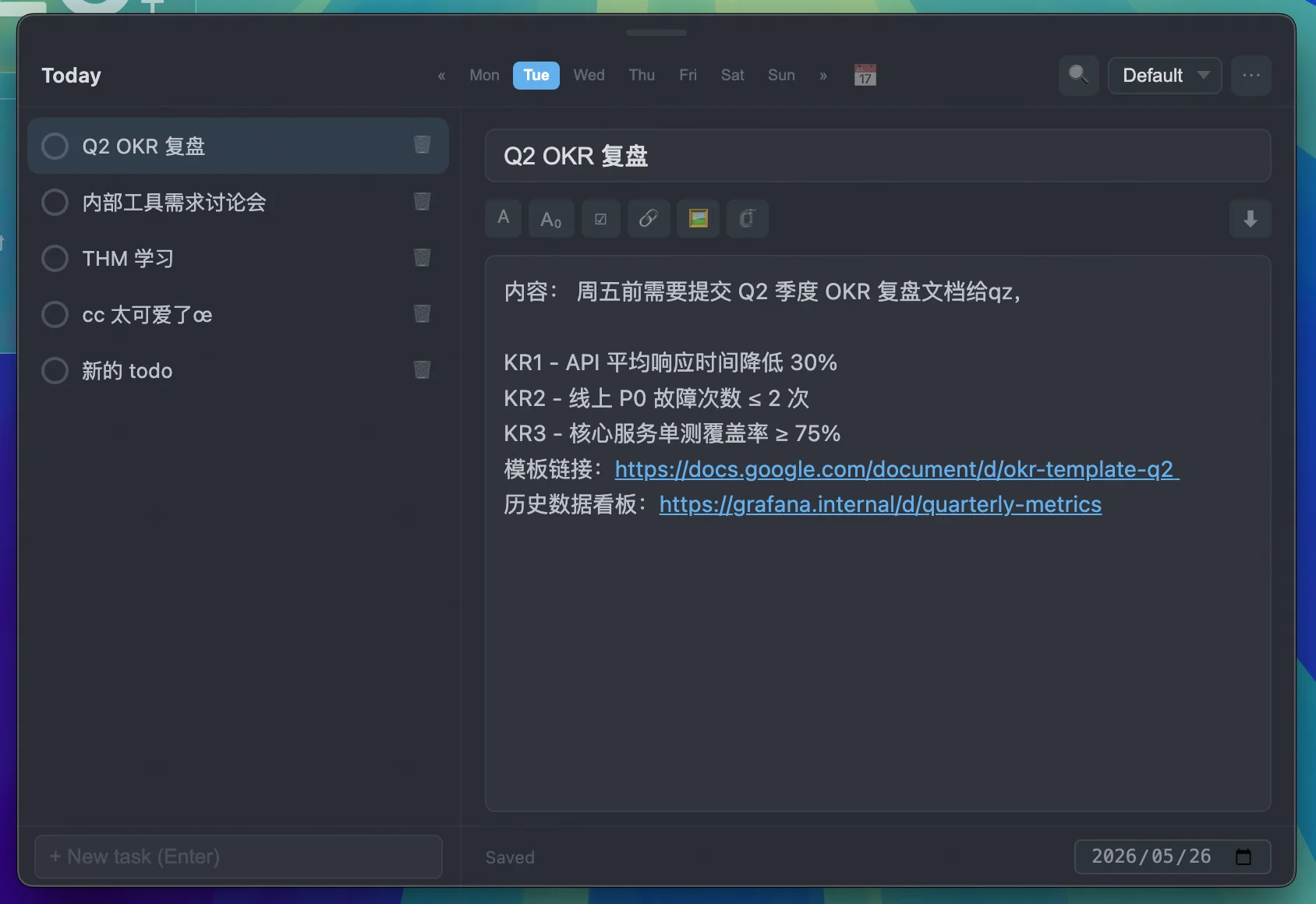Click the down-arrow export button
The image size is (1316, 904).
(1251, 218)
